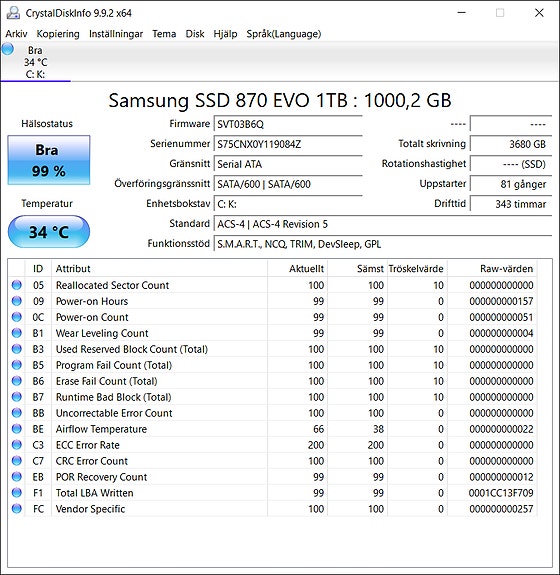Screen dimensions: 560x575
Task: Open the Tema menu
Action: [164, 34]
